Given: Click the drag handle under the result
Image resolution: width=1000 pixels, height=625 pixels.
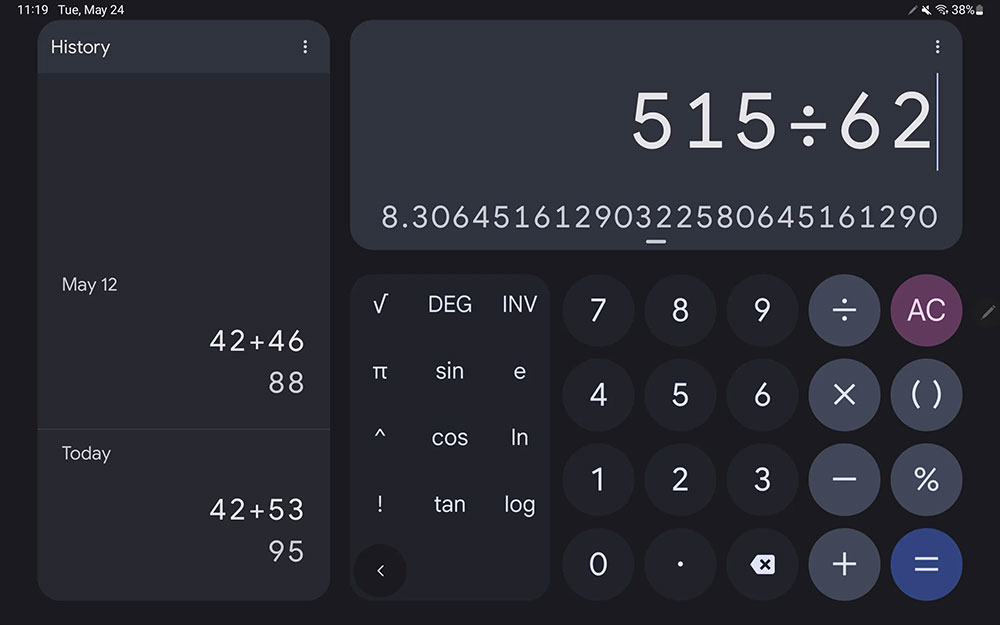Looking at the screenshot, I should pyautogui.click(x=656, y=242).
